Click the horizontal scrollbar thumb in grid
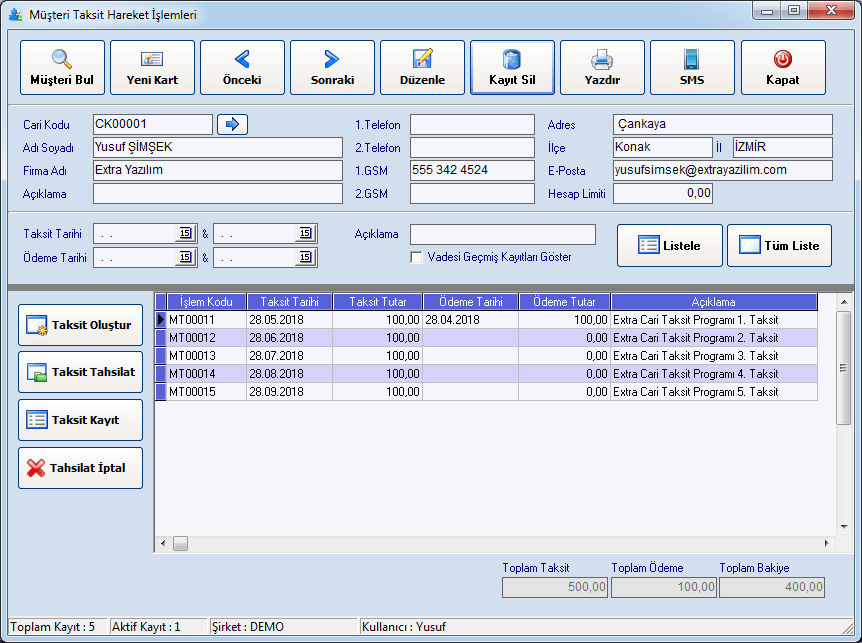 (180, 544)
